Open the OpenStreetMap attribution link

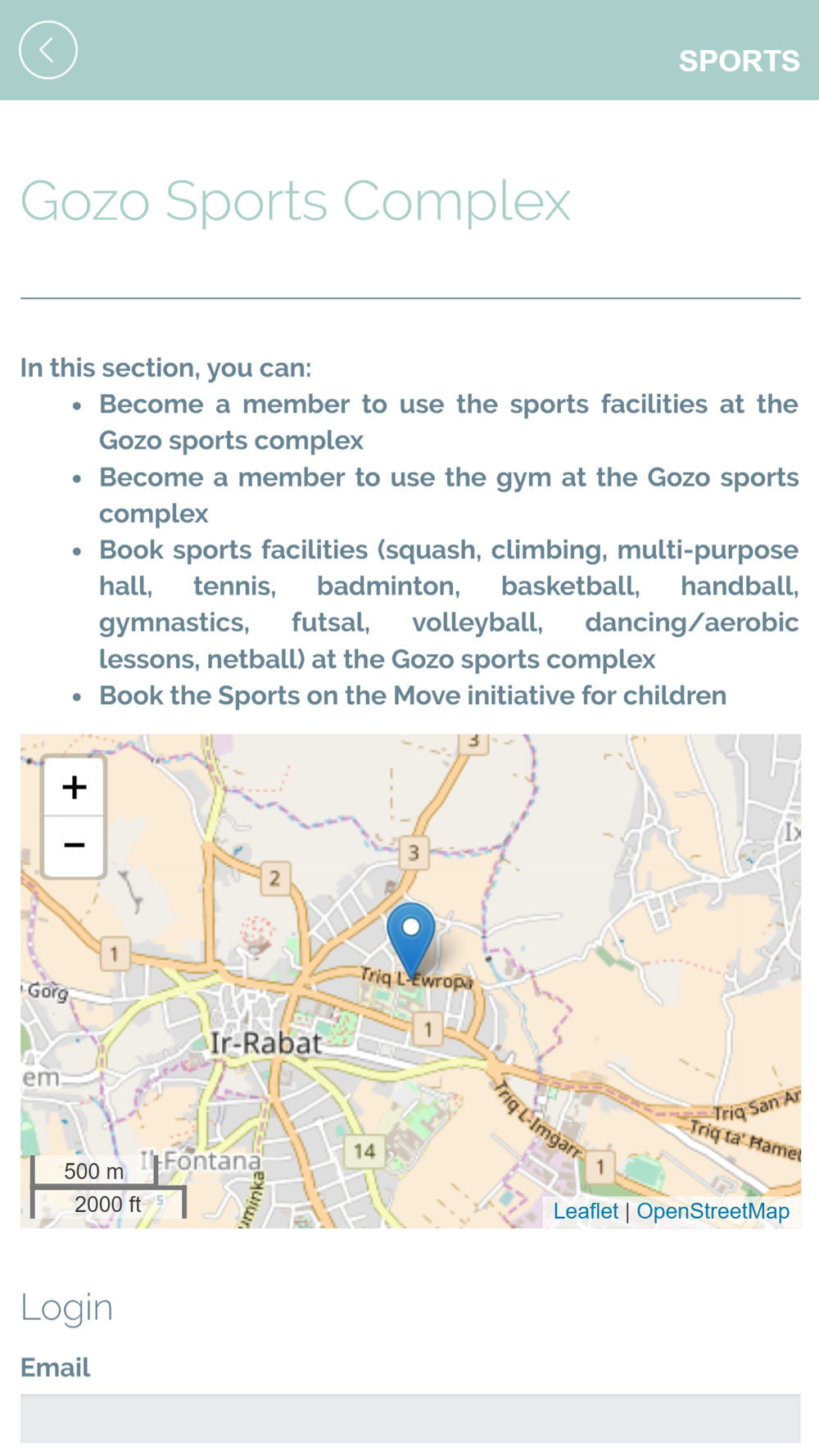pyautogui.click(x=713, y=1211)
